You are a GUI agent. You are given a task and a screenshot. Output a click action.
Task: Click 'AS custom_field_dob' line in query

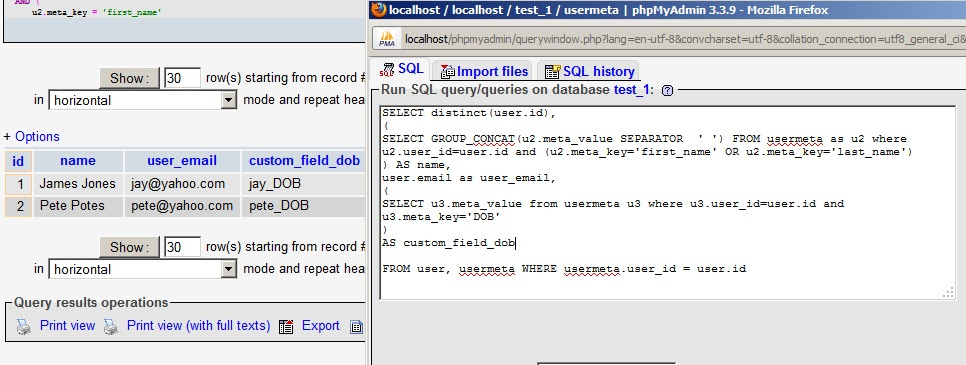coord(448,243)
